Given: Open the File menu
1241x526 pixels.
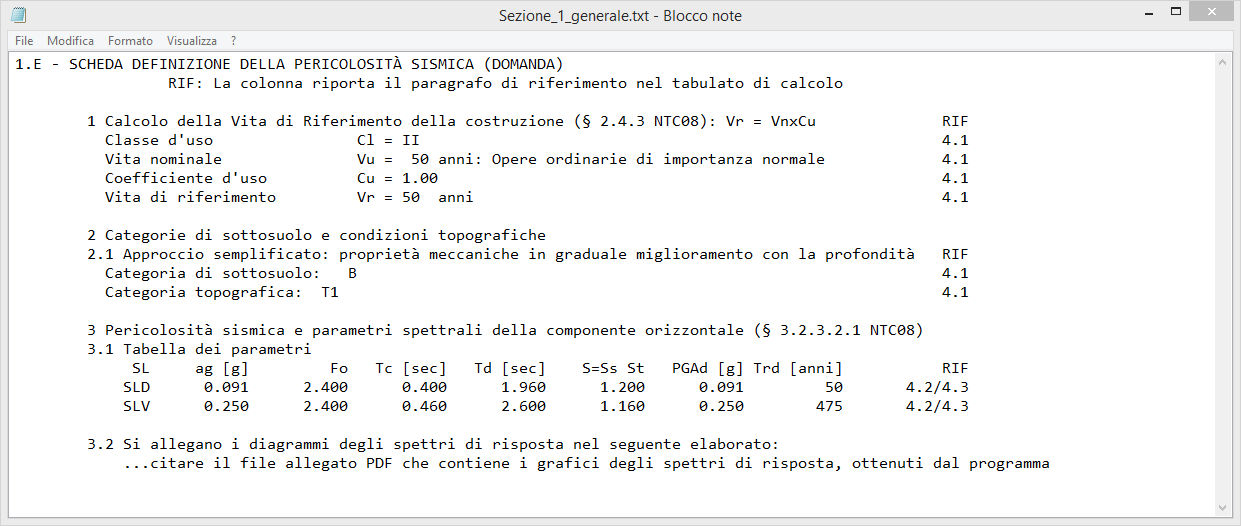Looking at the screenshot, I should coord(24,41).
